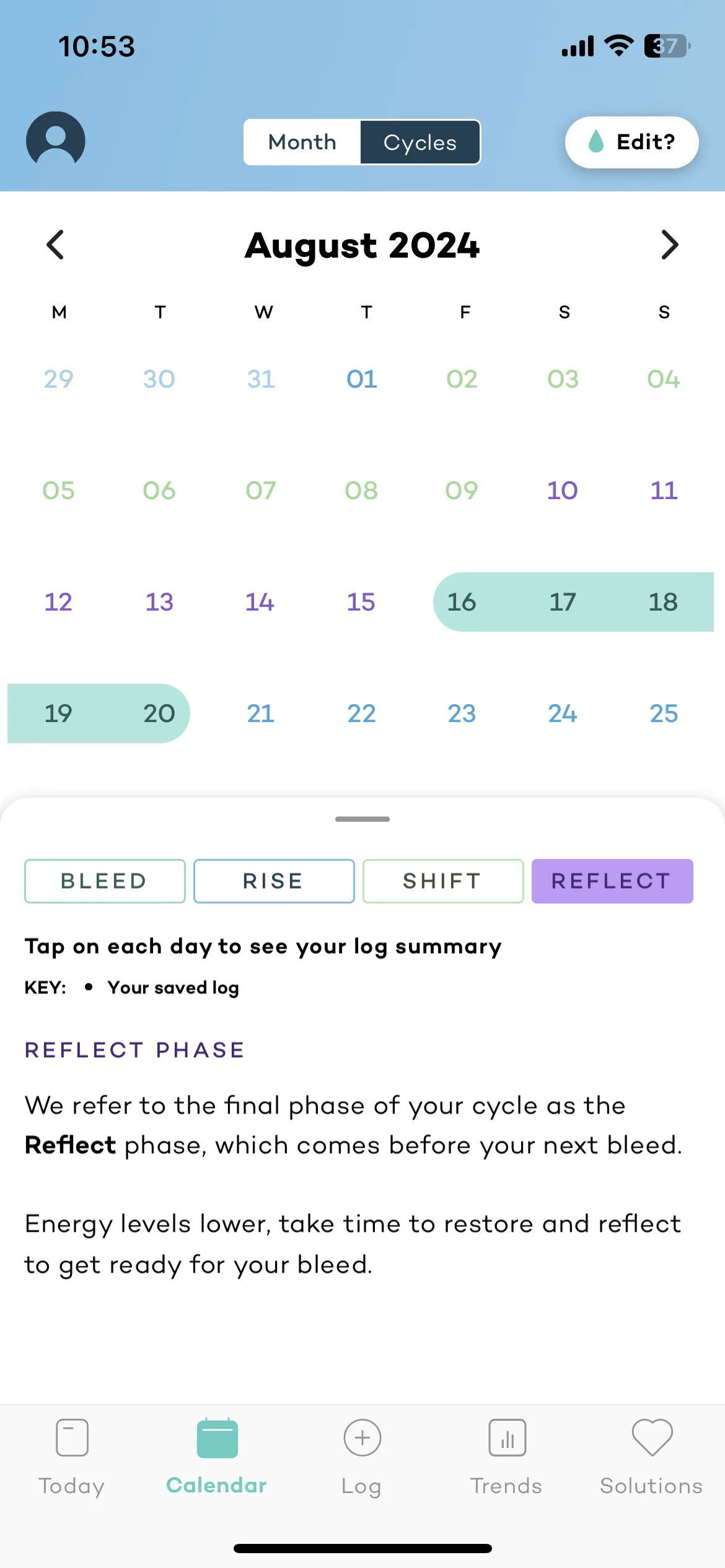Advance to next month with right chevron

pyautogui.click(x=669, y=245)
